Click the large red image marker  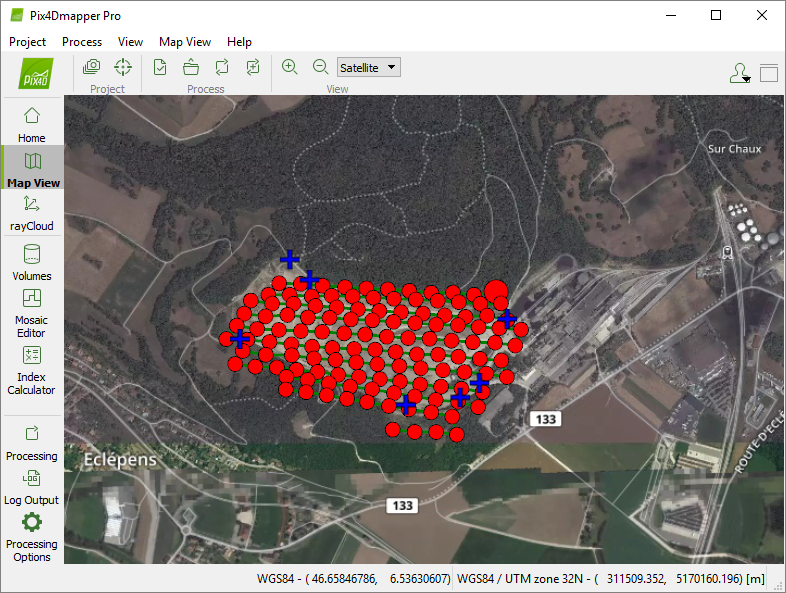tap(496, 292)
